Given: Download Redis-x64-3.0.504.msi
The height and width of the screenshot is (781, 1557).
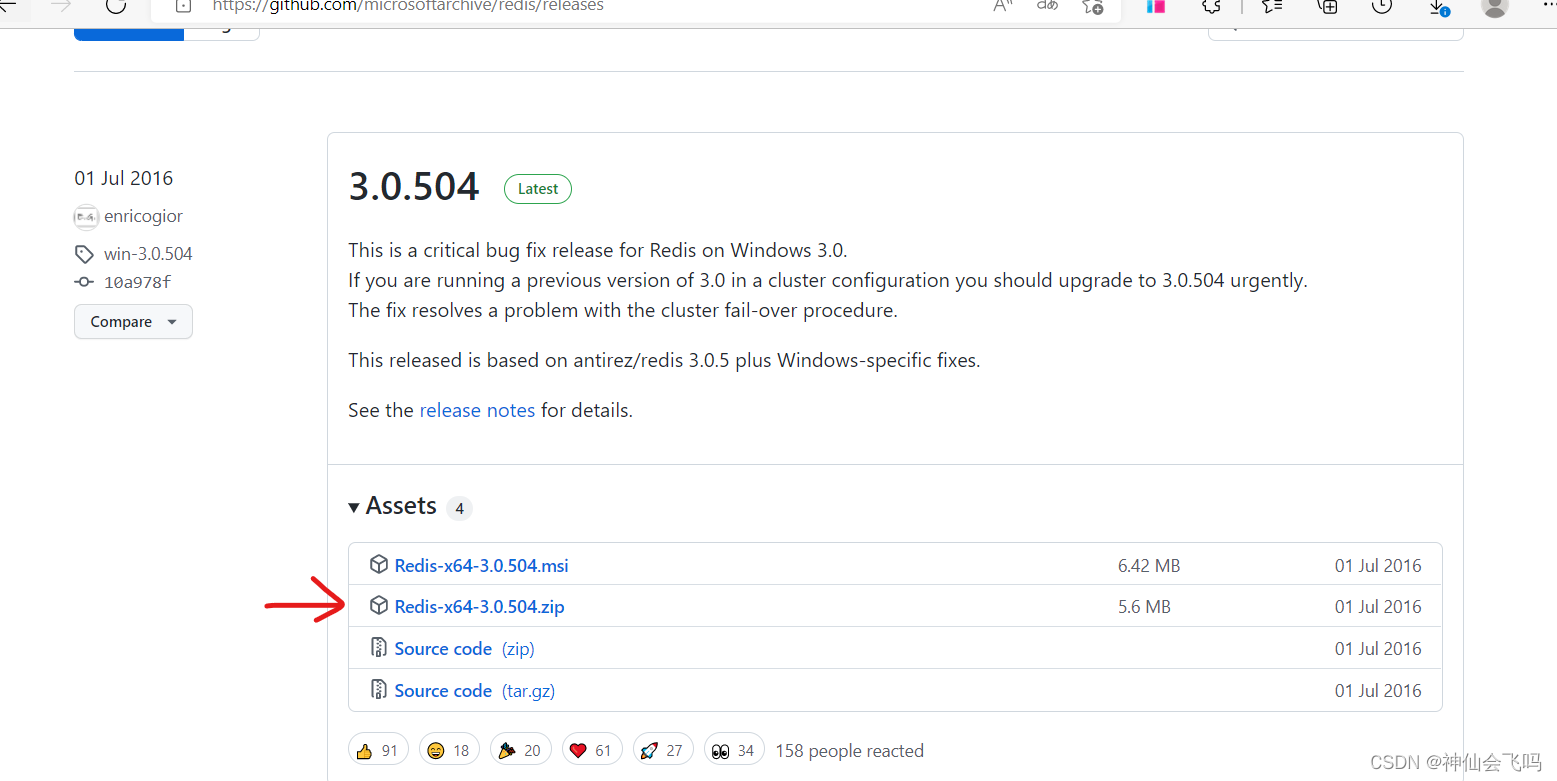Looking at the screenshot, I should [481, 566].
